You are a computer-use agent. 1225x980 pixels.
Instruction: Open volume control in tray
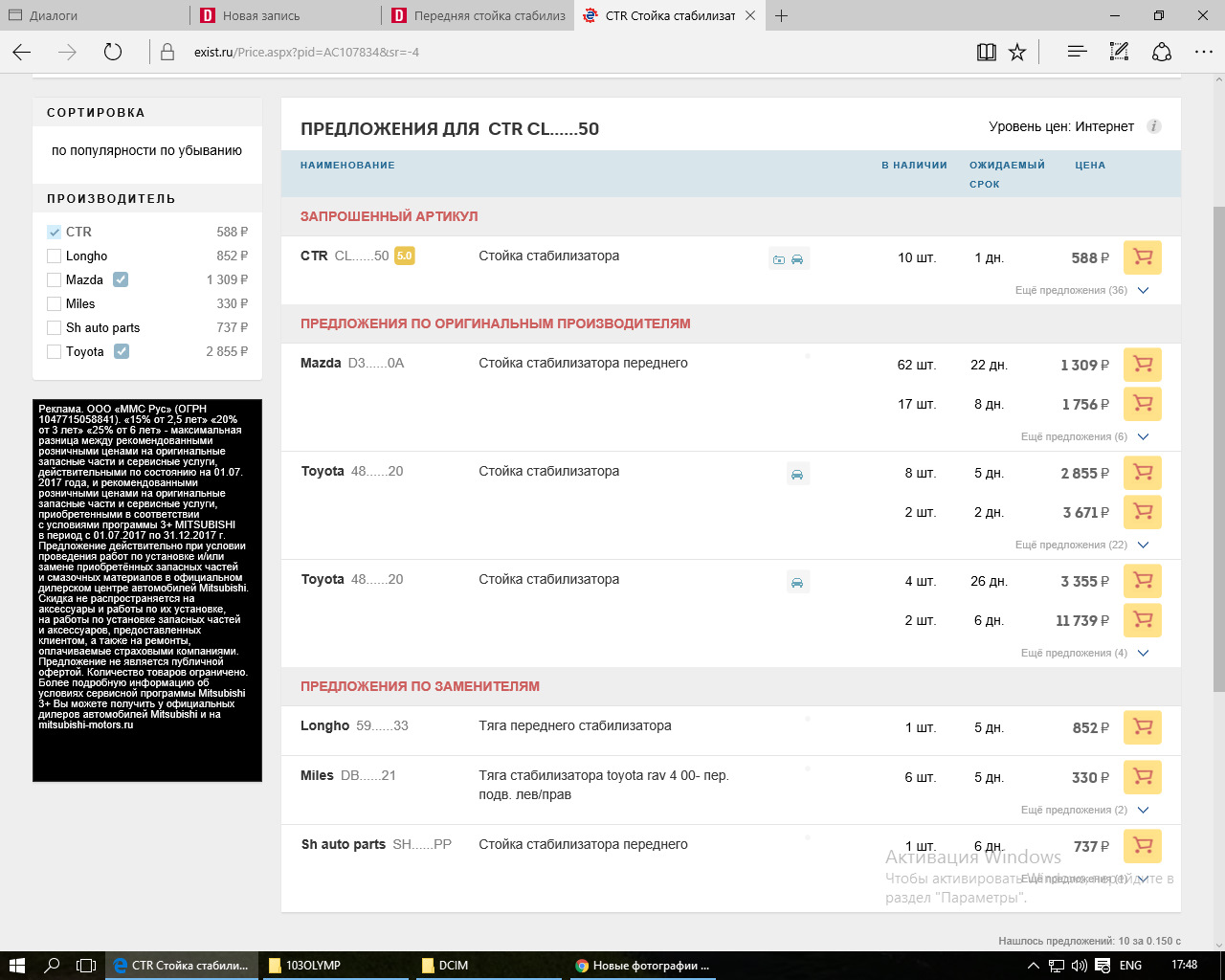[x=1080, y=966]
